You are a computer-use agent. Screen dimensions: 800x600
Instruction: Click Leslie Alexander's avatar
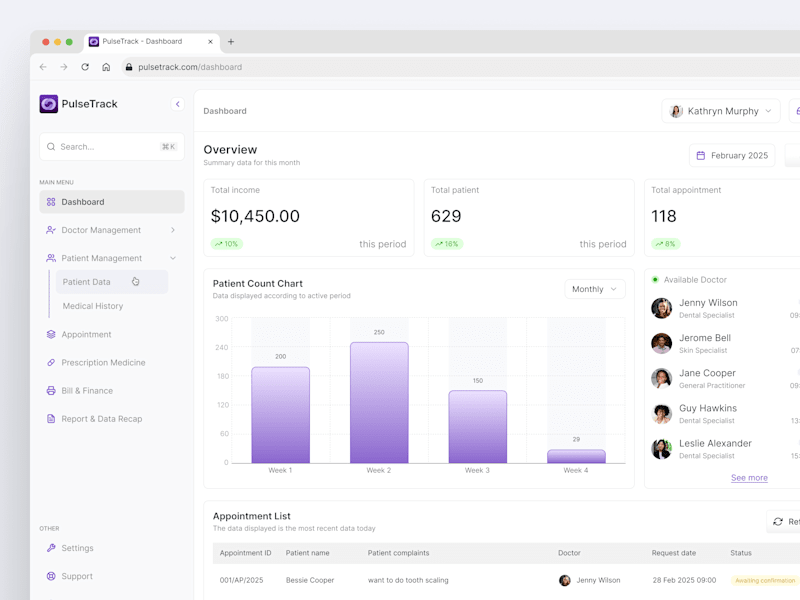(662, 449)
